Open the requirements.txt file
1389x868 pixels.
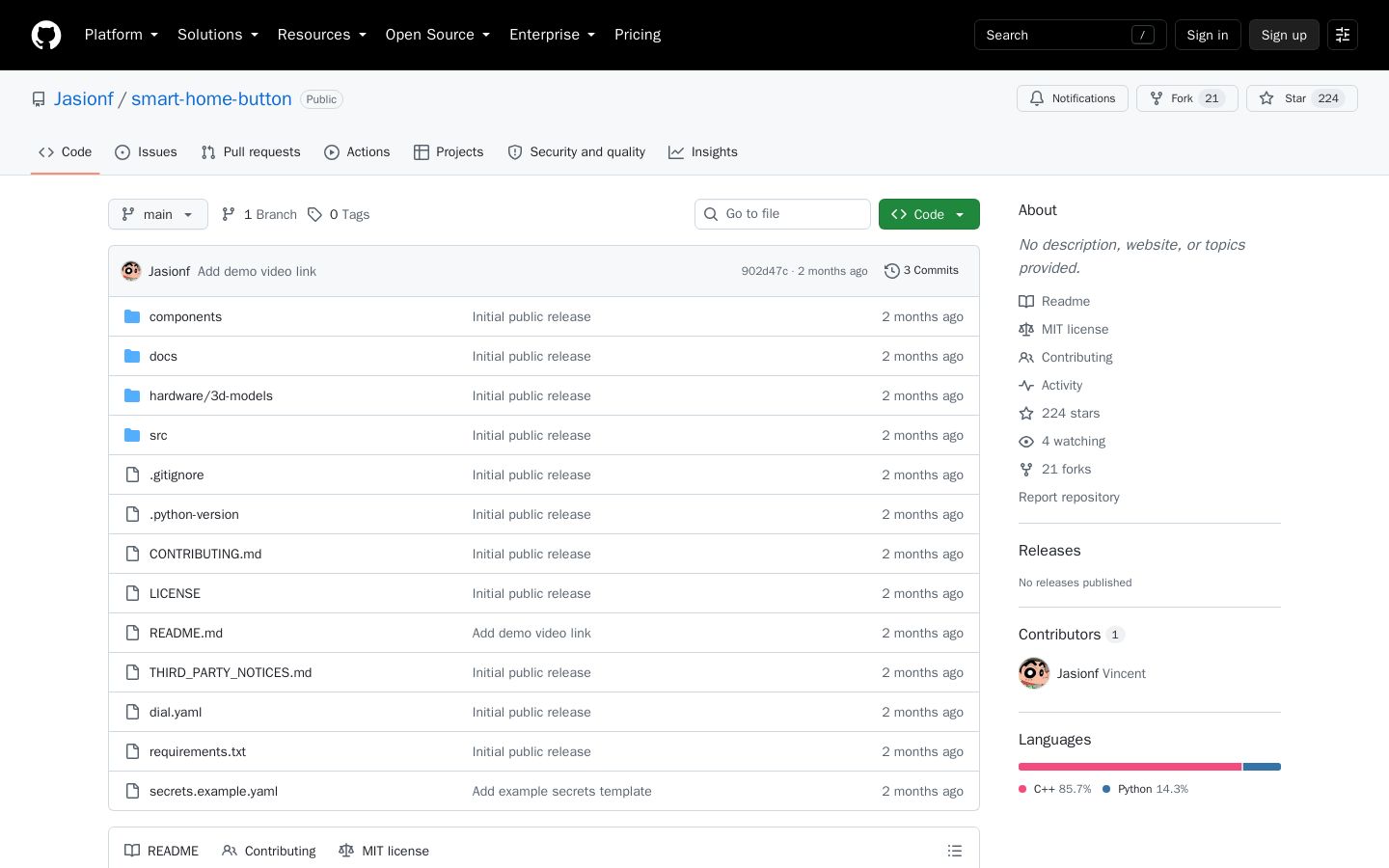(198, 751)
